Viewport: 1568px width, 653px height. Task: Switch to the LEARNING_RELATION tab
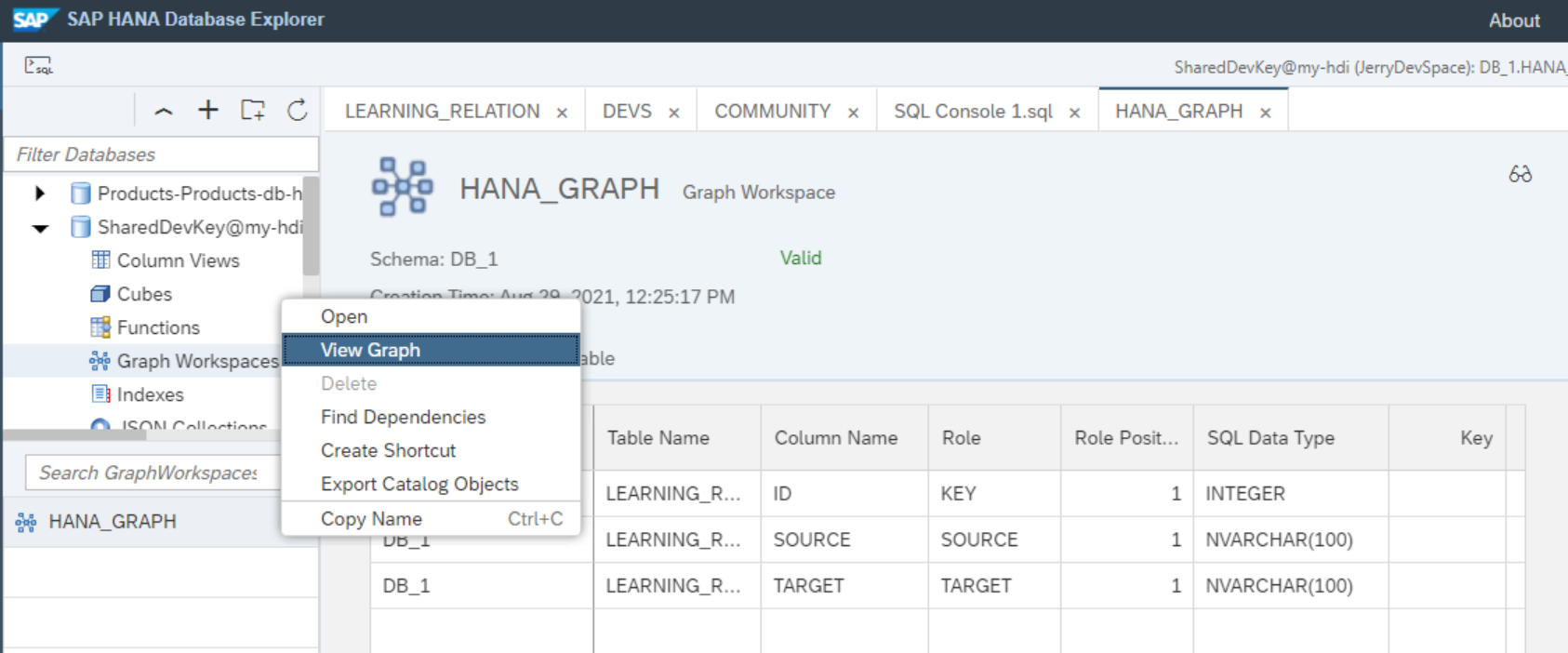(442, 112)
